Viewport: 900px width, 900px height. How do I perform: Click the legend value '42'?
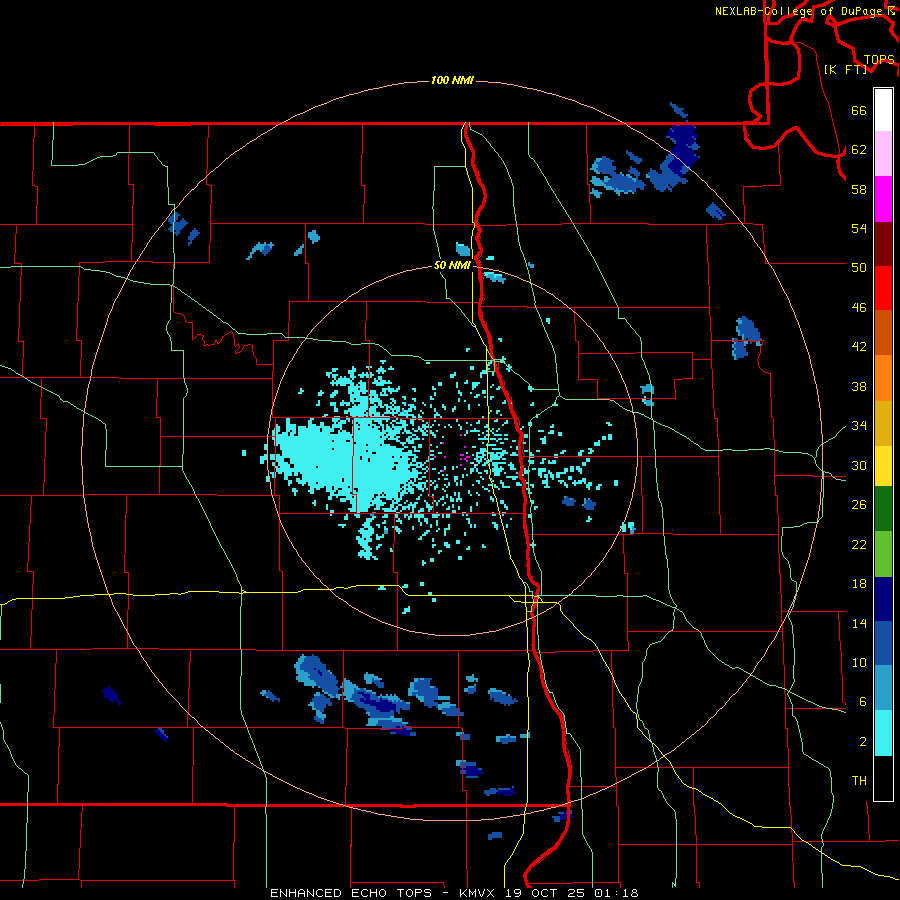859,347
